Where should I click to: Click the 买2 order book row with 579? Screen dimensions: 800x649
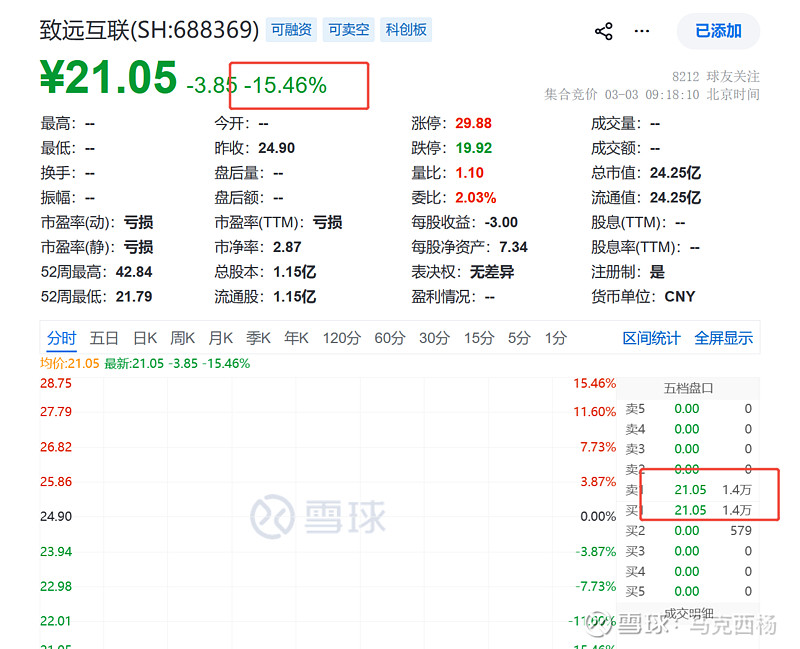point(689,531)
